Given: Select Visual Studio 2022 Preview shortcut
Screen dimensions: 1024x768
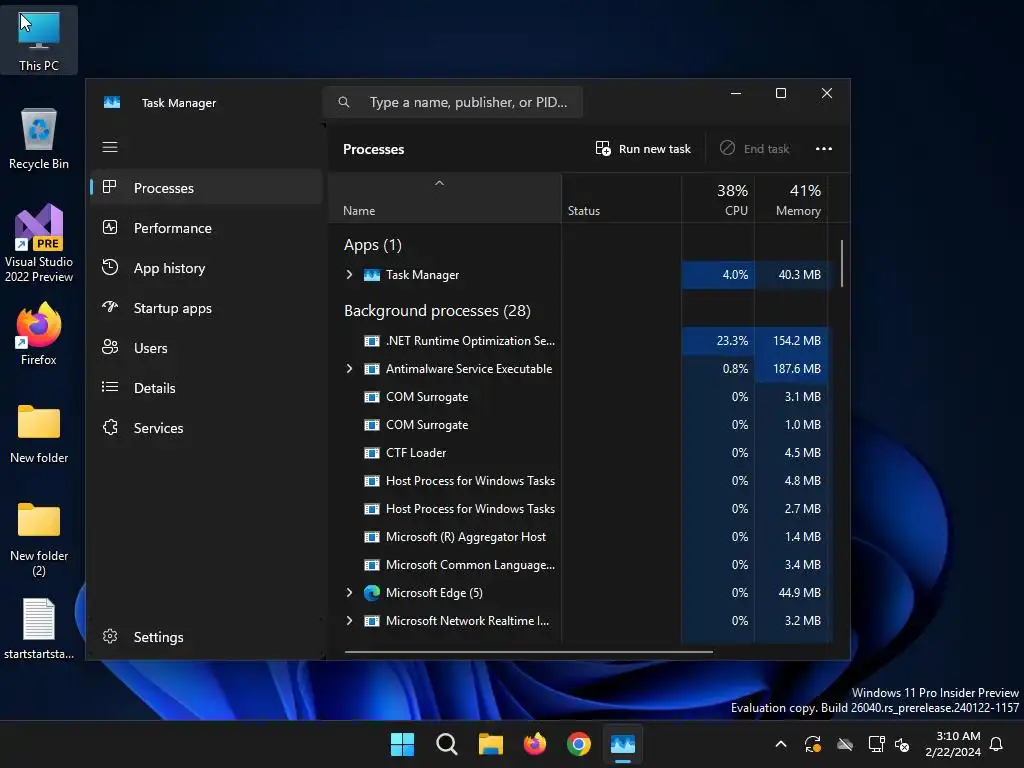Looking at the screenshot, I should [39, 243].
